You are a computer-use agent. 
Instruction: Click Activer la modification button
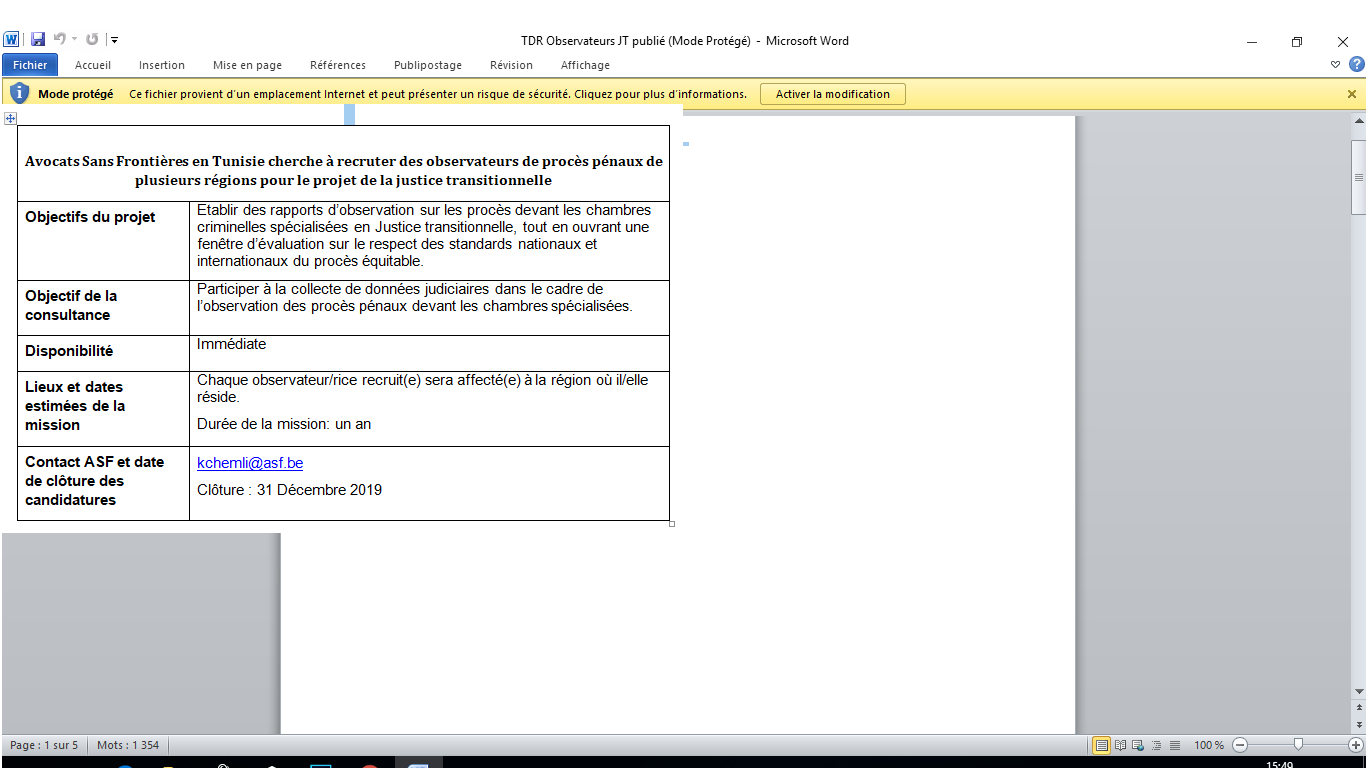(832, 94)
